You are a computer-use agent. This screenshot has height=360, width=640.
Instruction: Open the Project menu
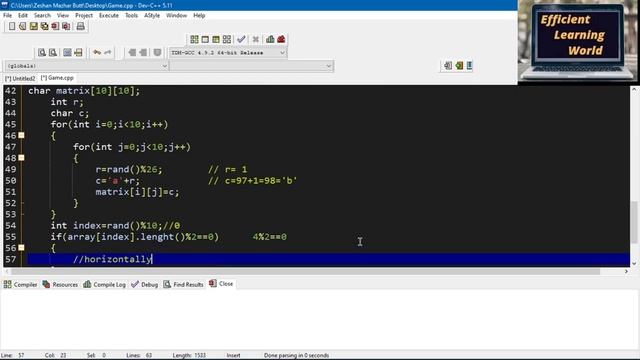[x=84, y=16]
